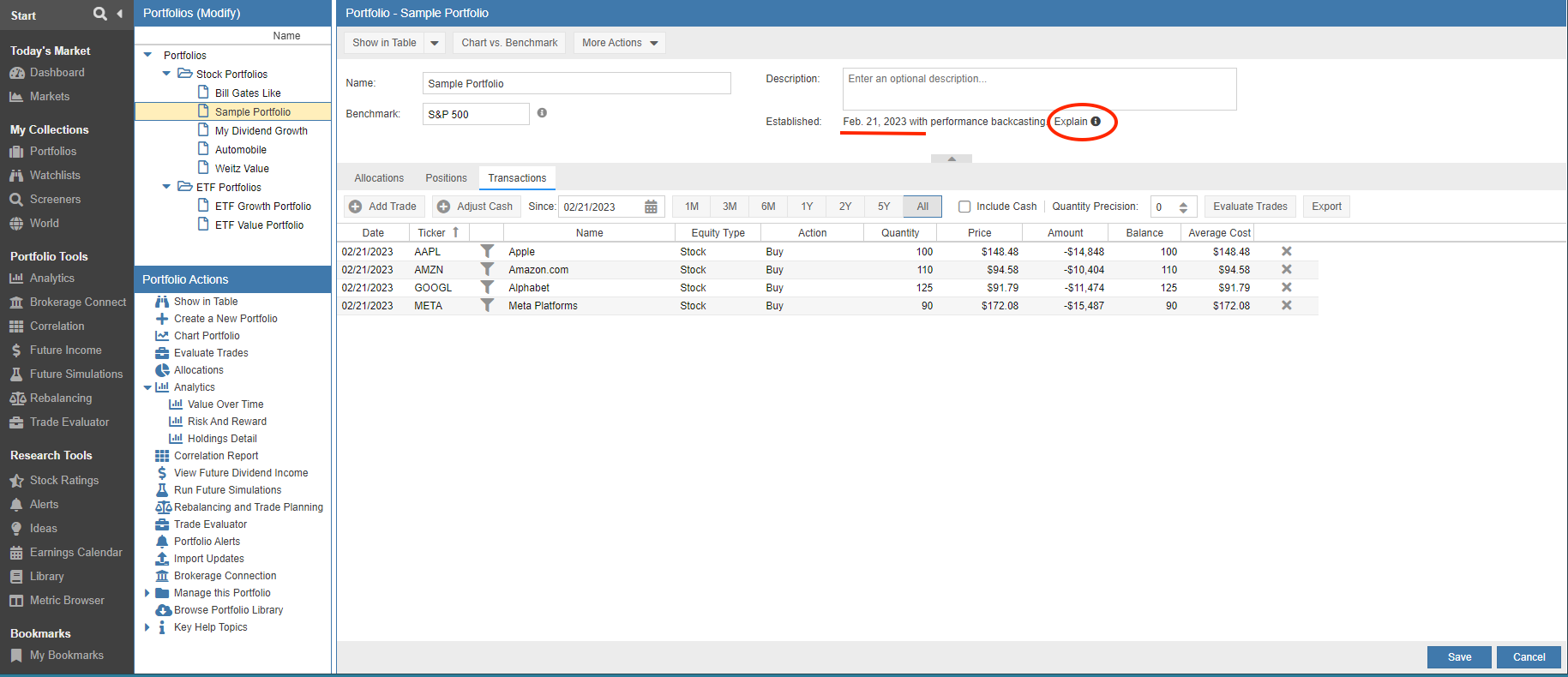Open the Future Income dollar icon
Screen dimensions: 1568x677
[x=16, y=350]
